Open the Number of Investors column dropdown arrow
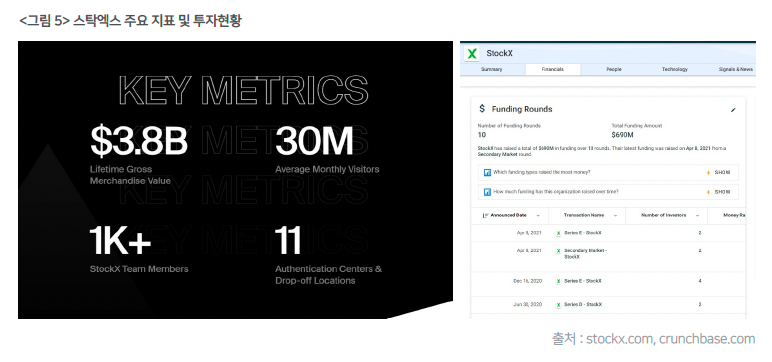The width and height of the screenshot is (772, 362). tap(697, 216)
